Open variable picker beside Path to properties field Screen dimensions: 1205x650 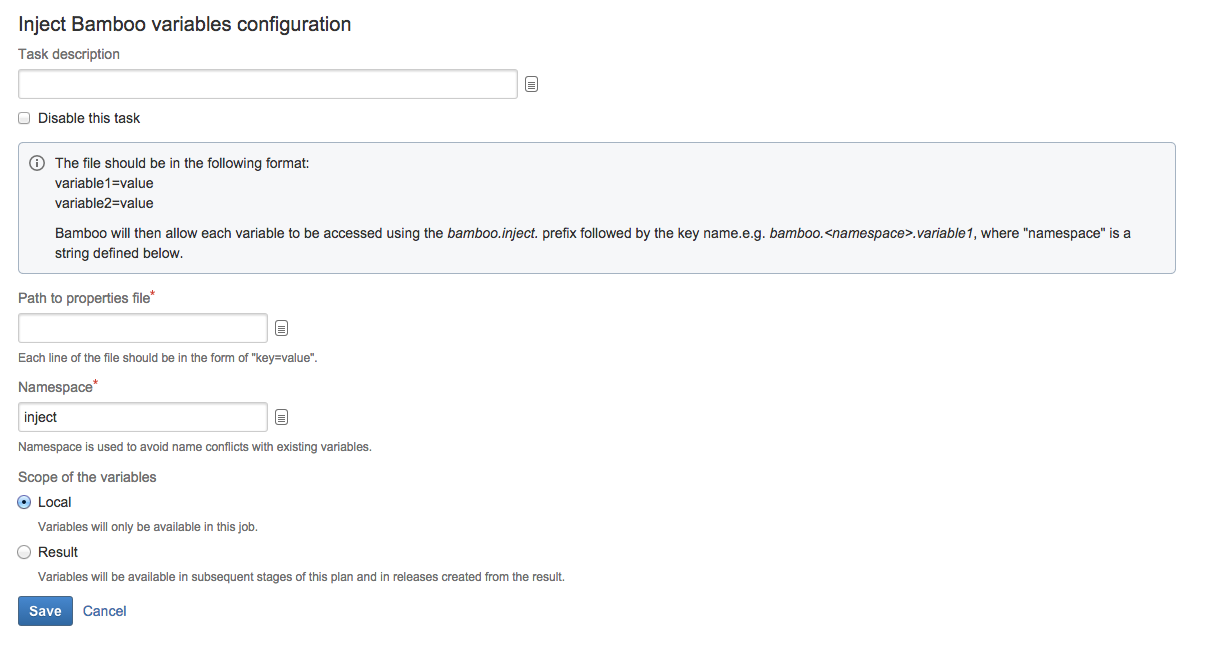pos(282,328)
